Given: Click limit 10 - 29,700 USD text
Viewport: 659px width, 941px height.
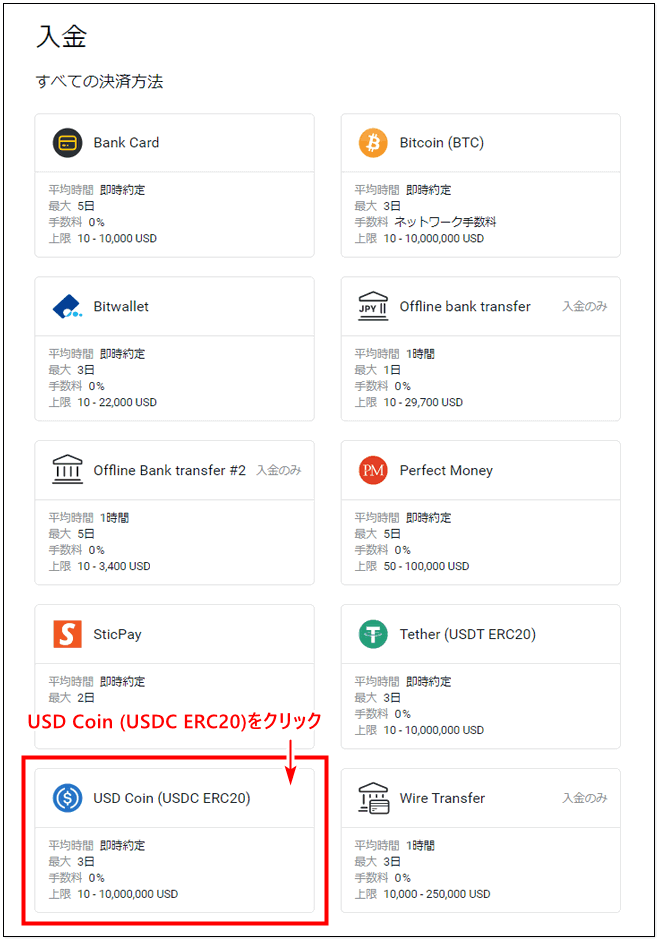Looking at the screenshot, I should 423,402.
